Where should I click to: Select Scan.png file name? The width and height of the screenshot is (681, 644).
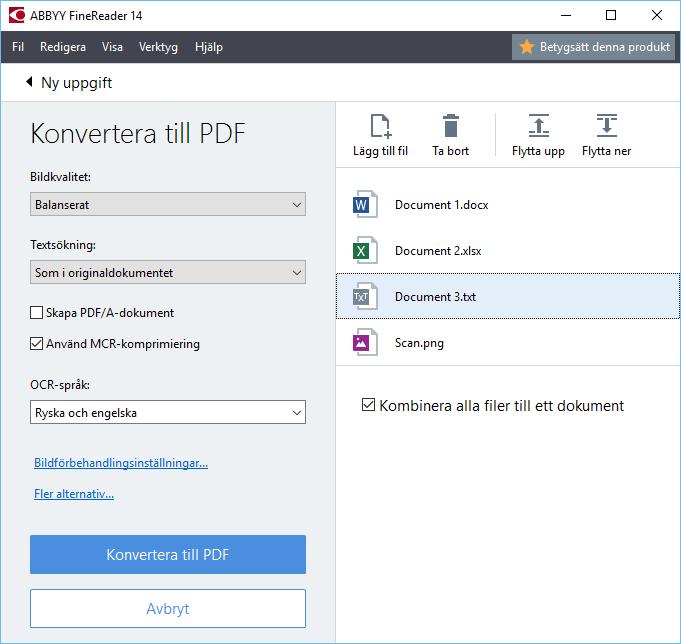(419, 343)
